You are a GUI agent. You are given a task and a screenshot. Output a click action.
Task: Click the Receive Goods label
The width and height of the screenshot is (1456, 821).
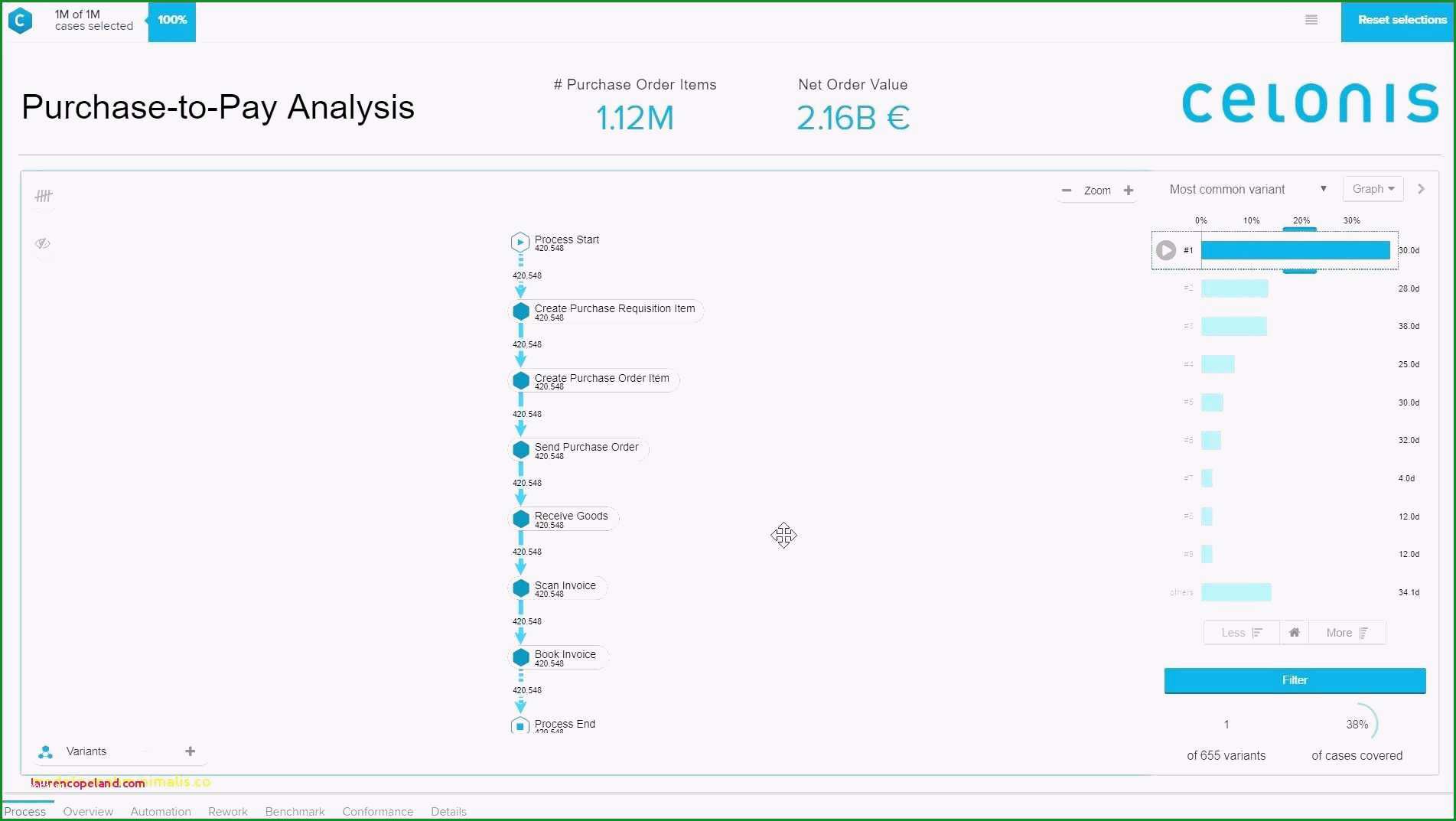click(x=572, y=516)
